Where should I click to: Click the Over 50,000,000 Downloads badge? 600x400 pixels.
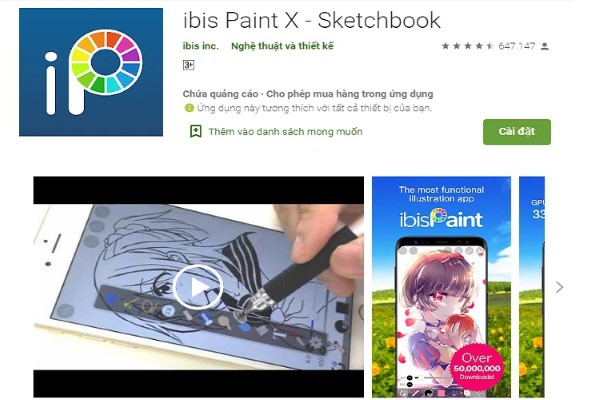tap(477, 367)
